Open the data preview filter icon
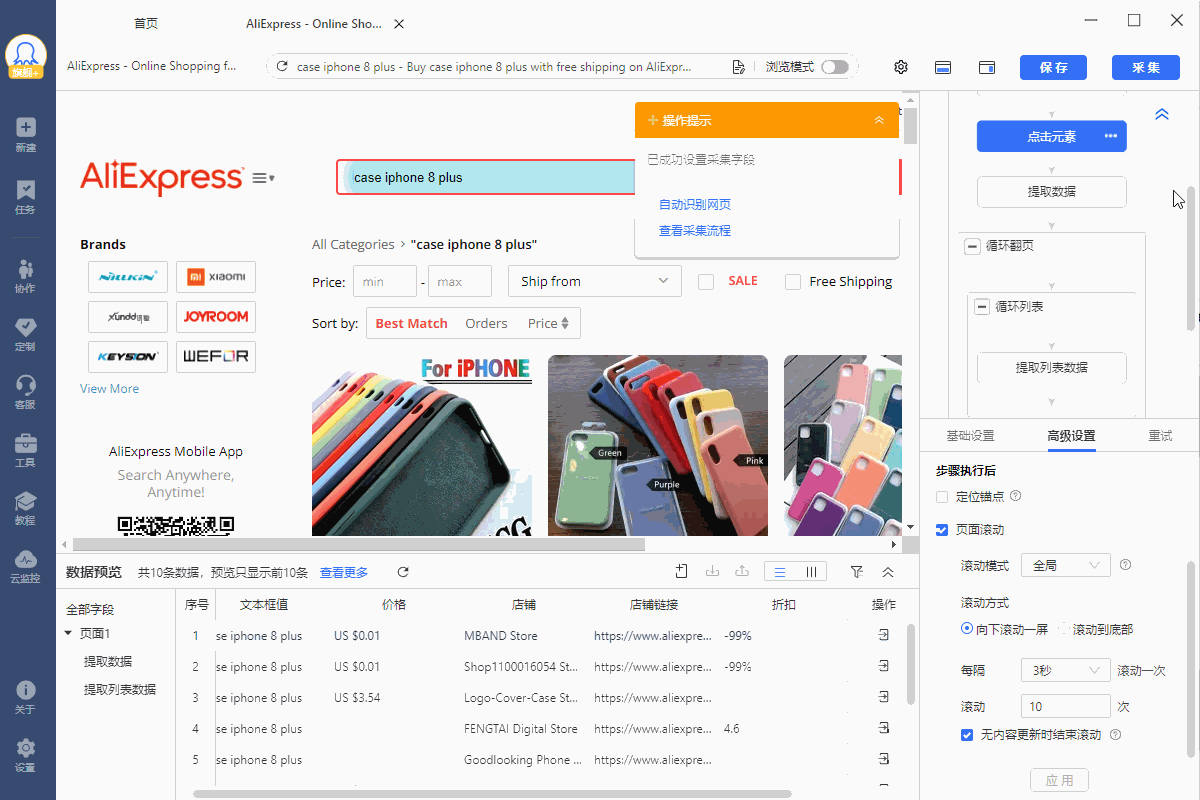This screenshot has height=800, width=1200. (857, 572)
